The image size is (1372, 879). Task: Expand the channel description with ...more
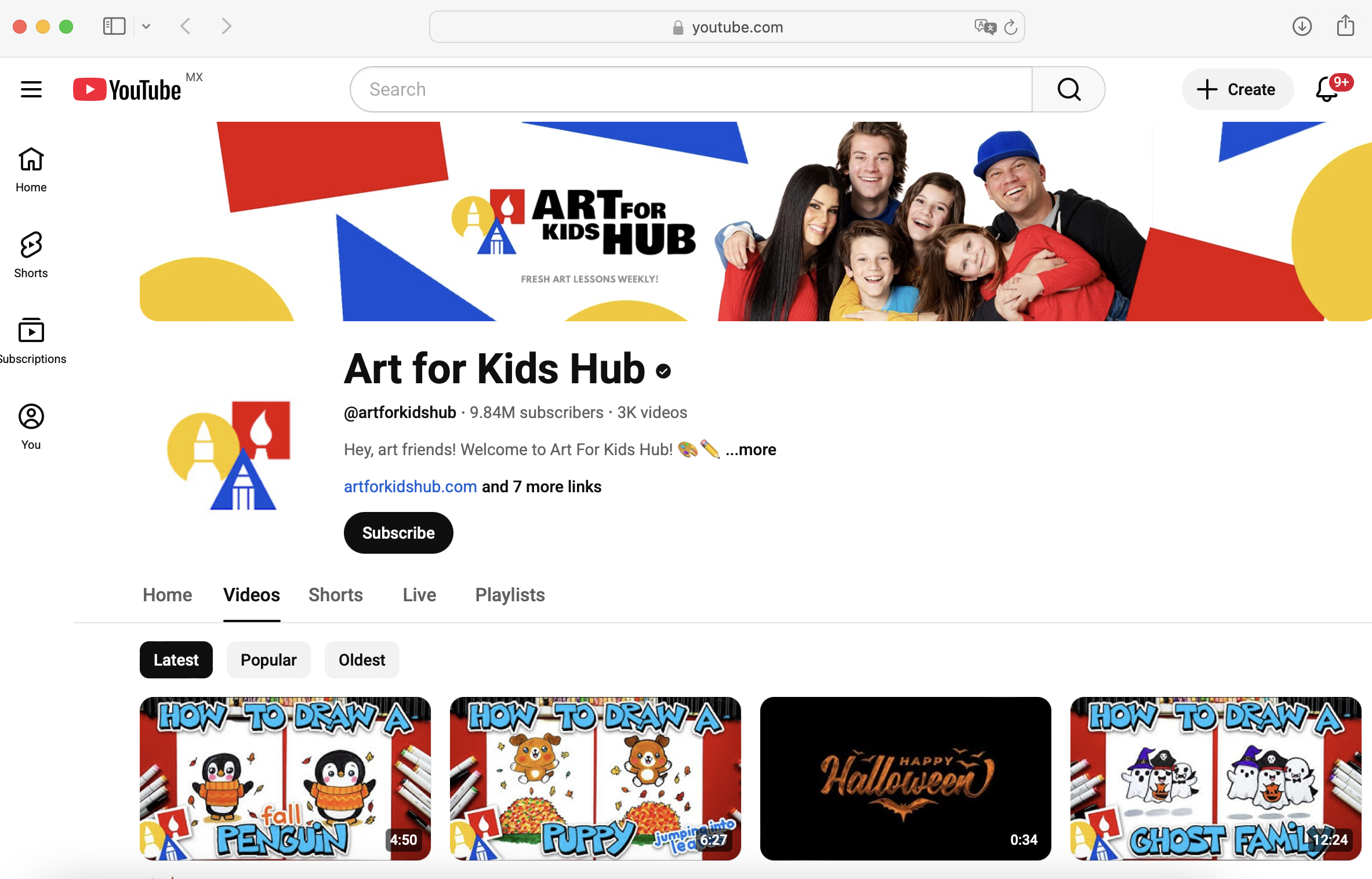(x=751, y=450)
